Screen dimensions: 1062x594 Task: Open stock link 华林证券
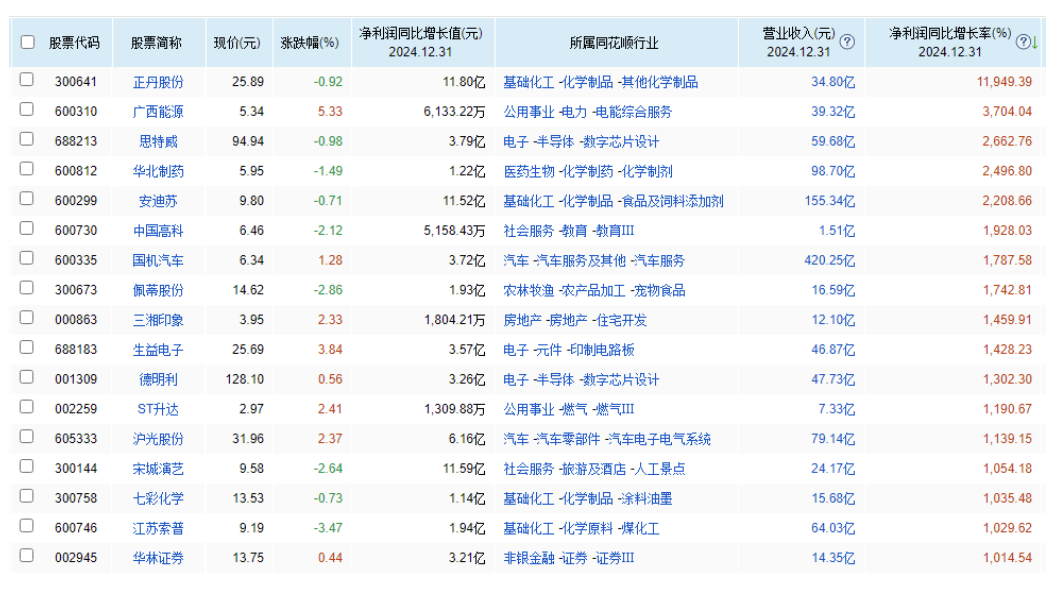(158, 559)
